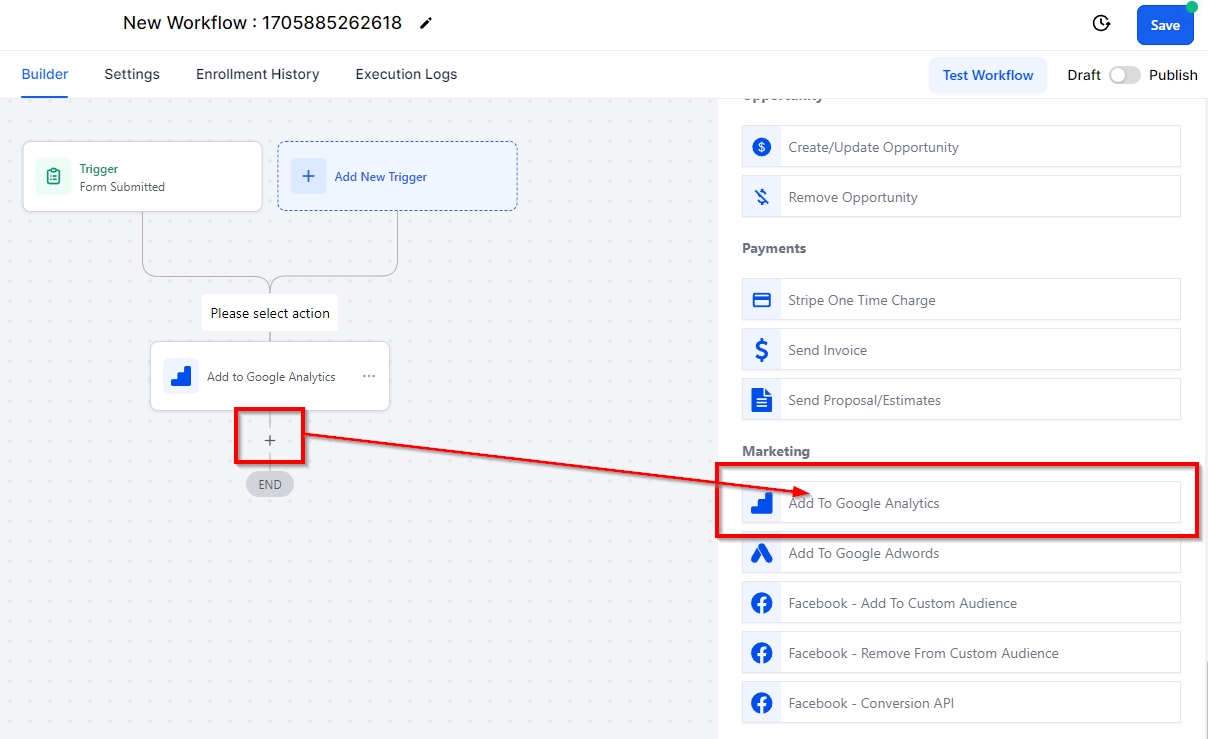
Task: Click Add New Trigger box
Action: coord(397,176)
